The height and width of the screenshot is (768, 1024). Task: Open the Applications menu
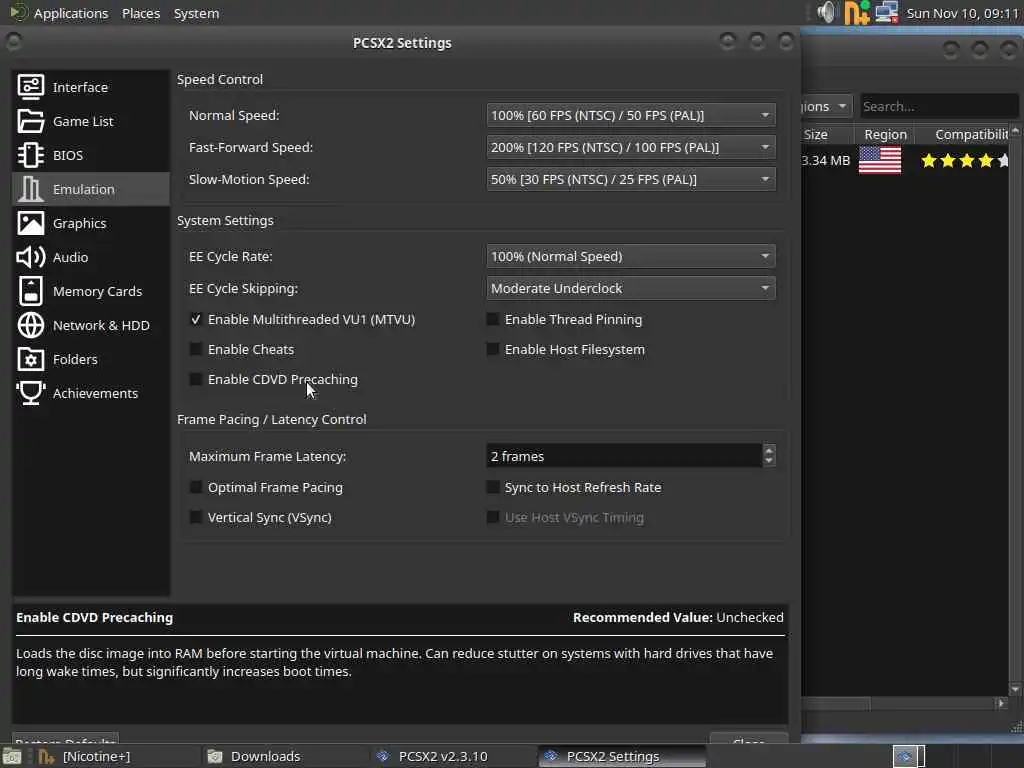coord(71,13)
